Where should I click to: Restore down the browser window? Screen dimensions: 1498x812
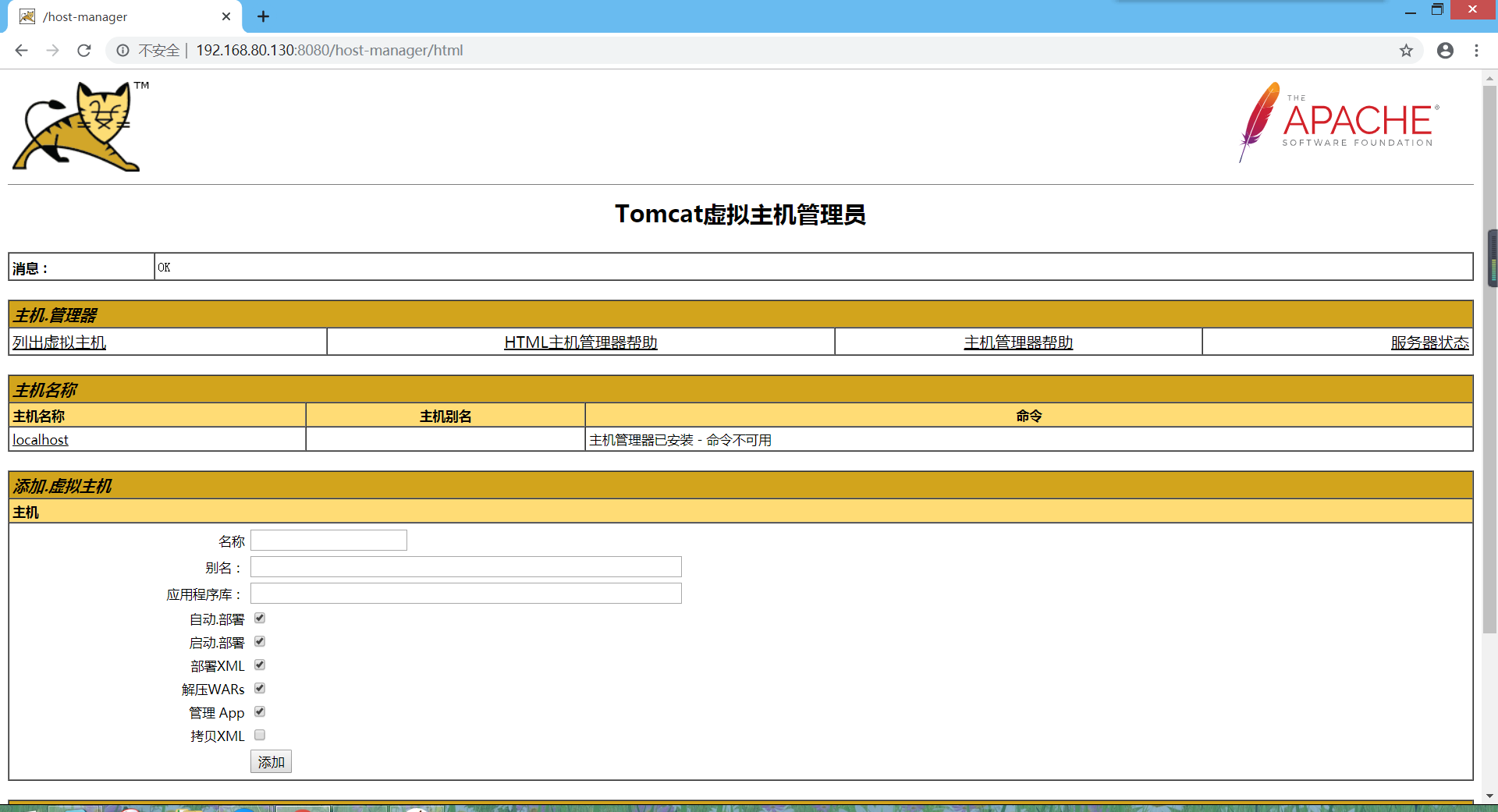pyautogui.click(x=1437, y=10)
